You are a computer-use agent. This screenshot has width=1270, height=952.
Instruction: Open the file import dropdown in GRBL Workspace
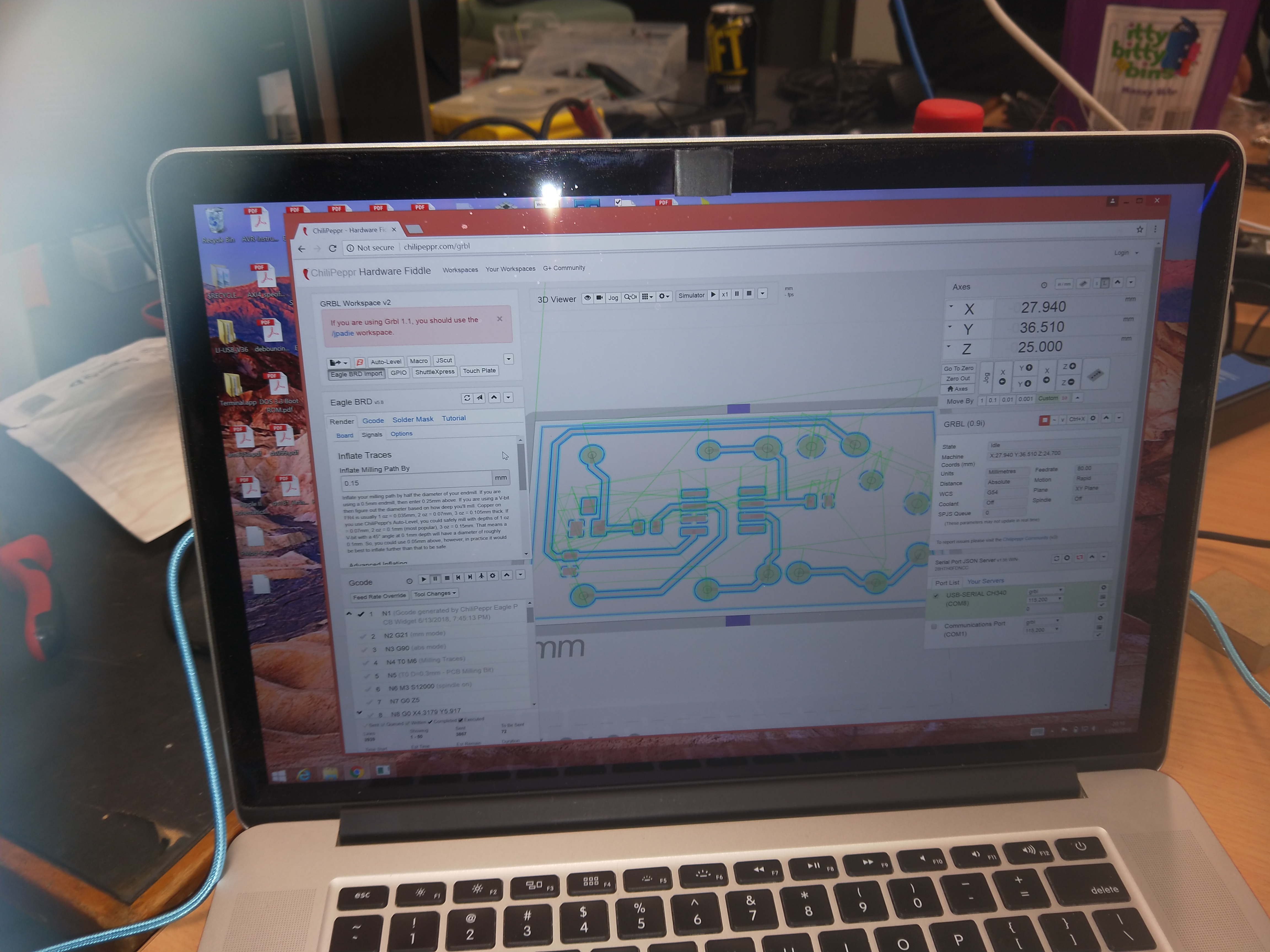click(x=338, y=363)
